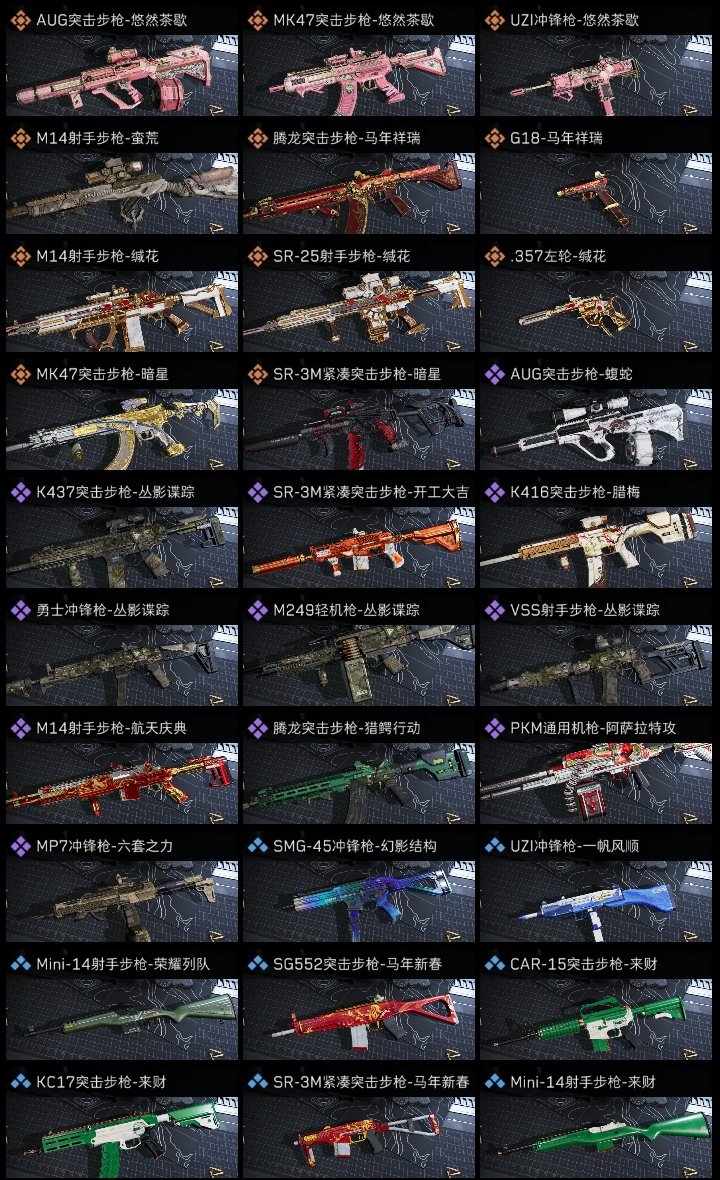720x1180 pixels.
Task: Click the SR-3M紧凑突击步枪-开工大吉 title
Action: [x=370, y=492]
